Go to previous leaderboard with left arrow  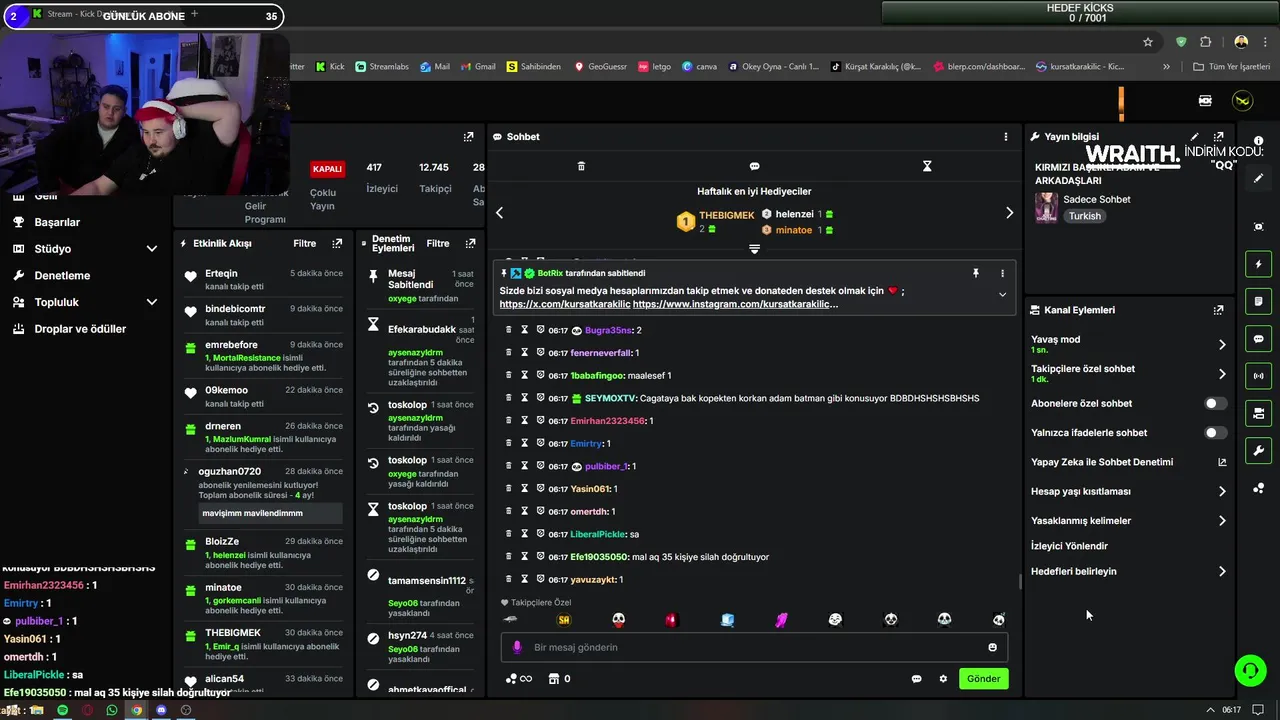tap(500, 213)
